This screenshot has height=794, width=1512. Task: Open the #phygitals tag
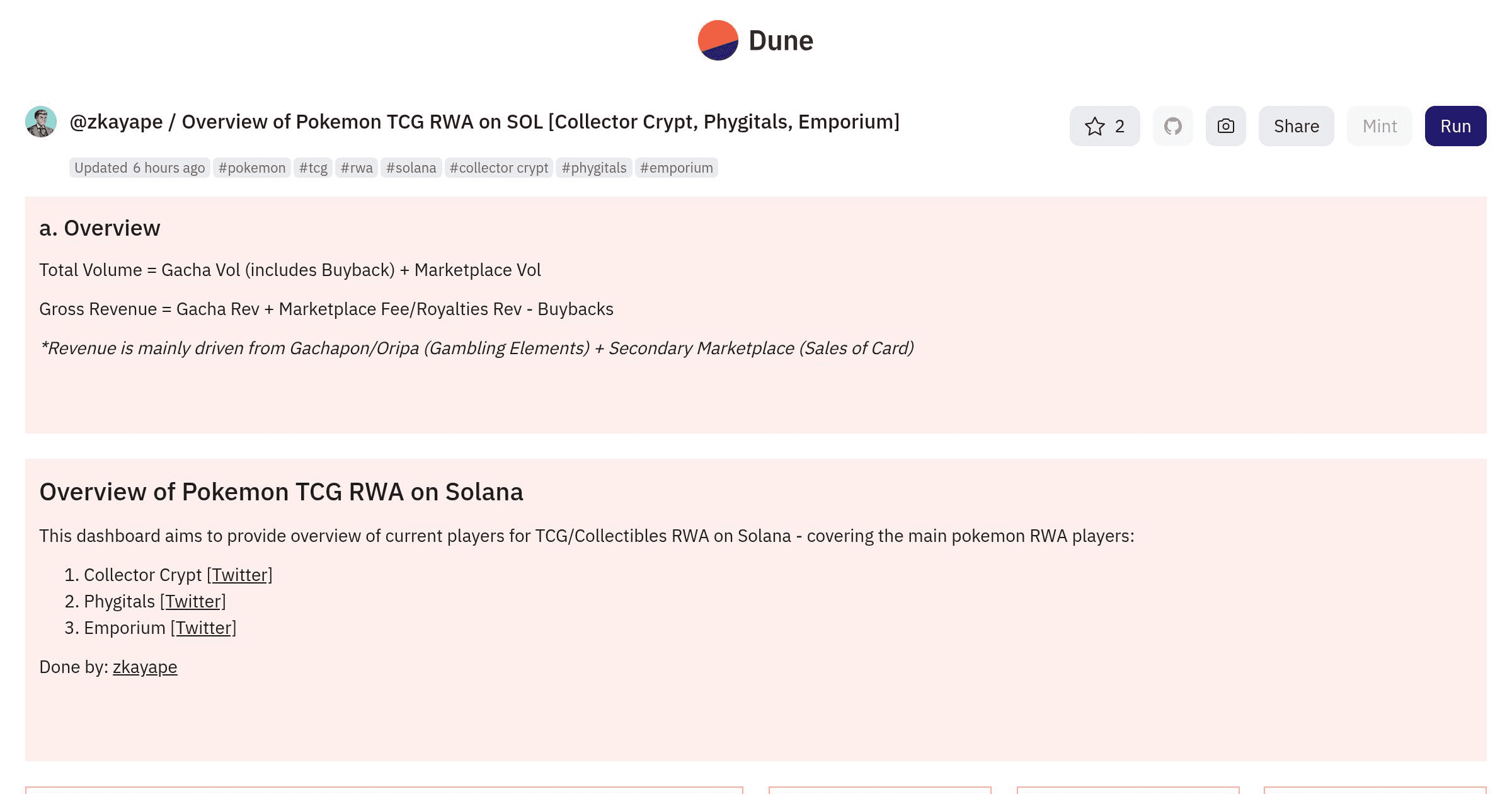593,168
